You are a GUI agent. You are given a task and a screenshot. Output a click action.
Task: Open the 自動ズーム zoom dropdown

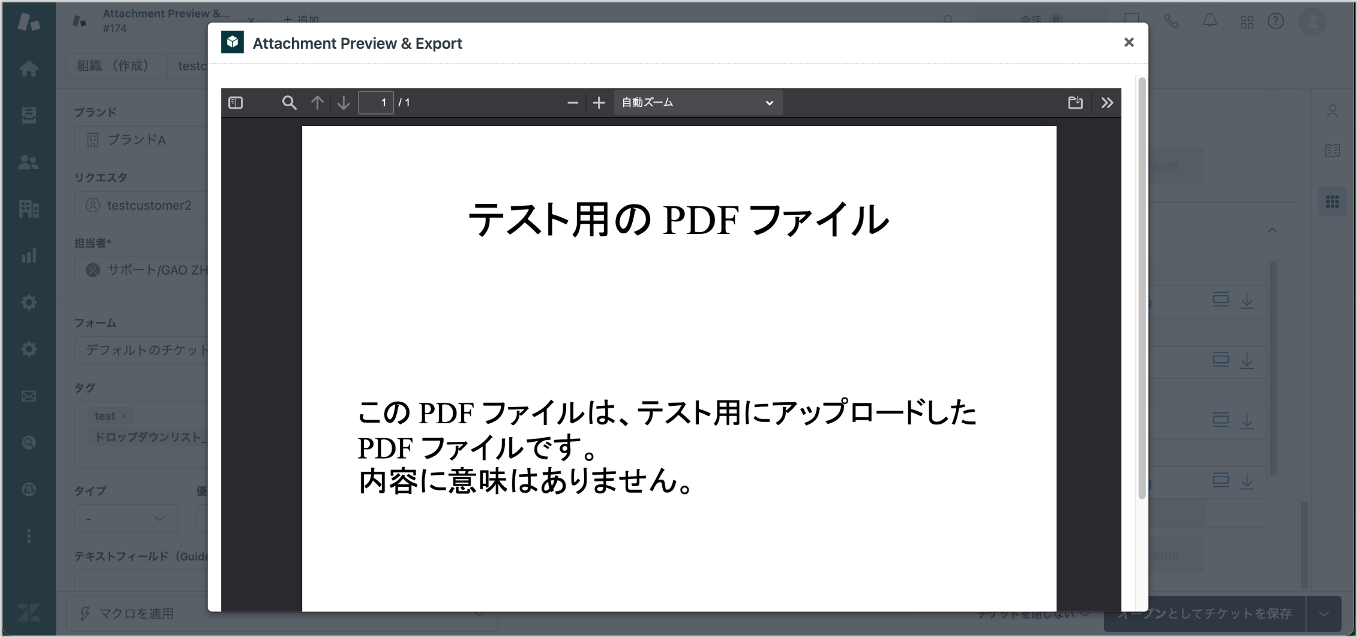pos(698,103)
